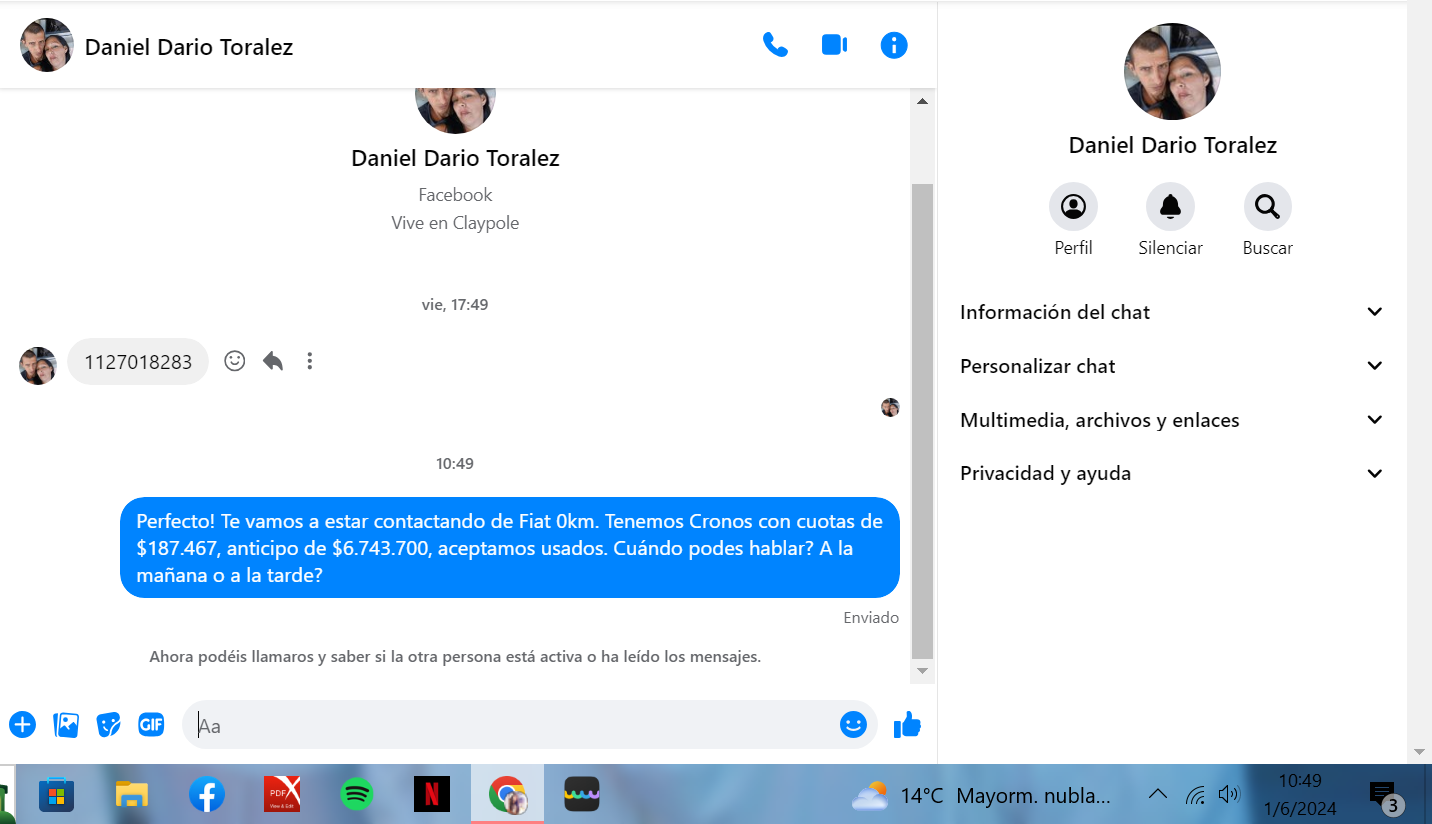The image size is (1432, 824).
Task: React to the 1127018283 message with an emoji
Action: pyautogui.click(x=235, y=361)
